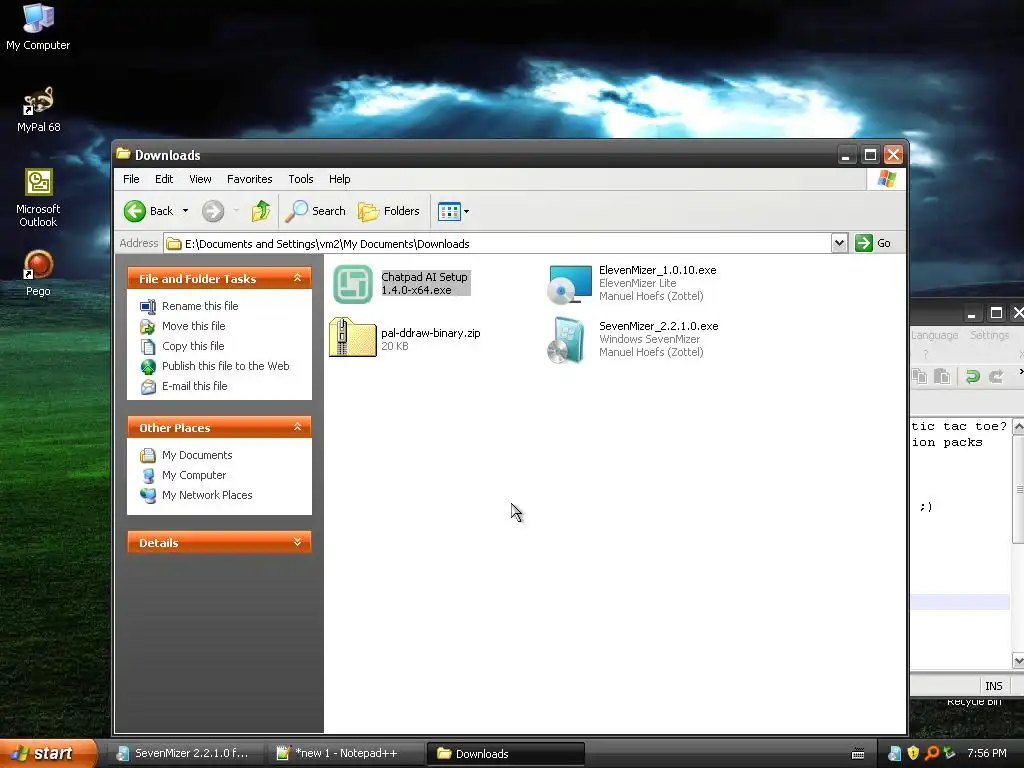The image size is (1024, 768).
Task: Open the Tools menu
Action: (300, 179)
